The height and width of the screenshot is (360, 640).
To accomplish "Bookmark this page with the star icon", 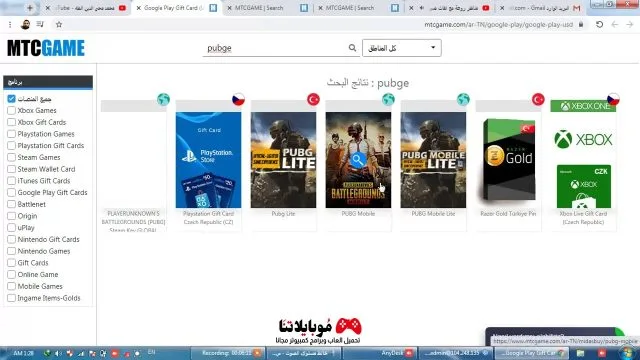I will 59,24.
